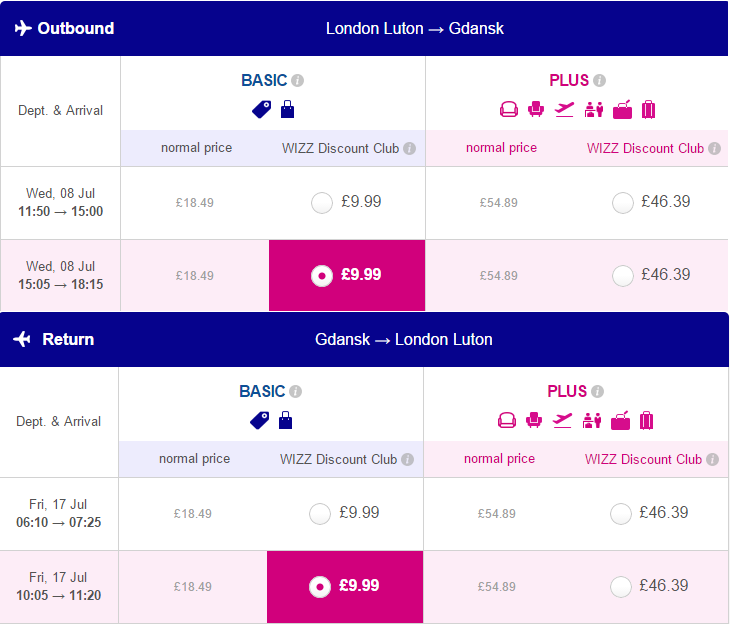Click the large cabin bag icon in Return PLUS
The image size is (732, 627).
coord(620,421)
